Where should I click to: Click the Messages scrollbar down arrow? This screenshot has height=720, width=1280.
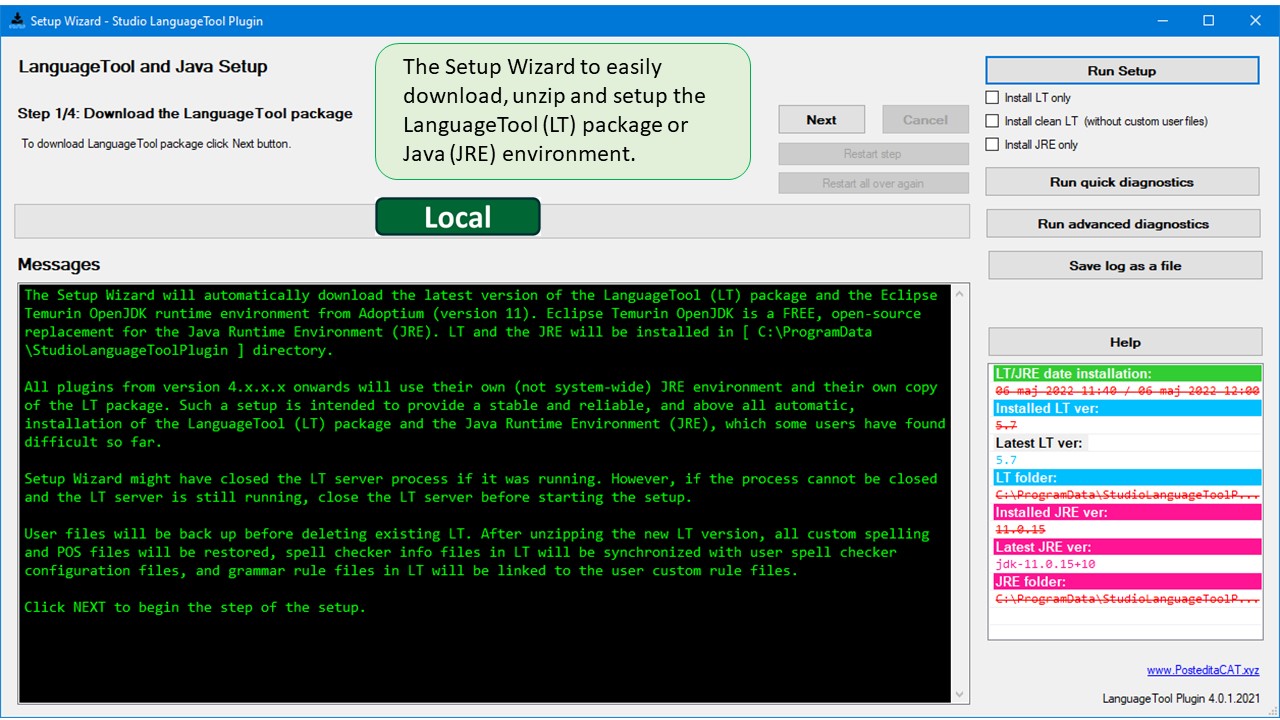click(x=960, y=694)
